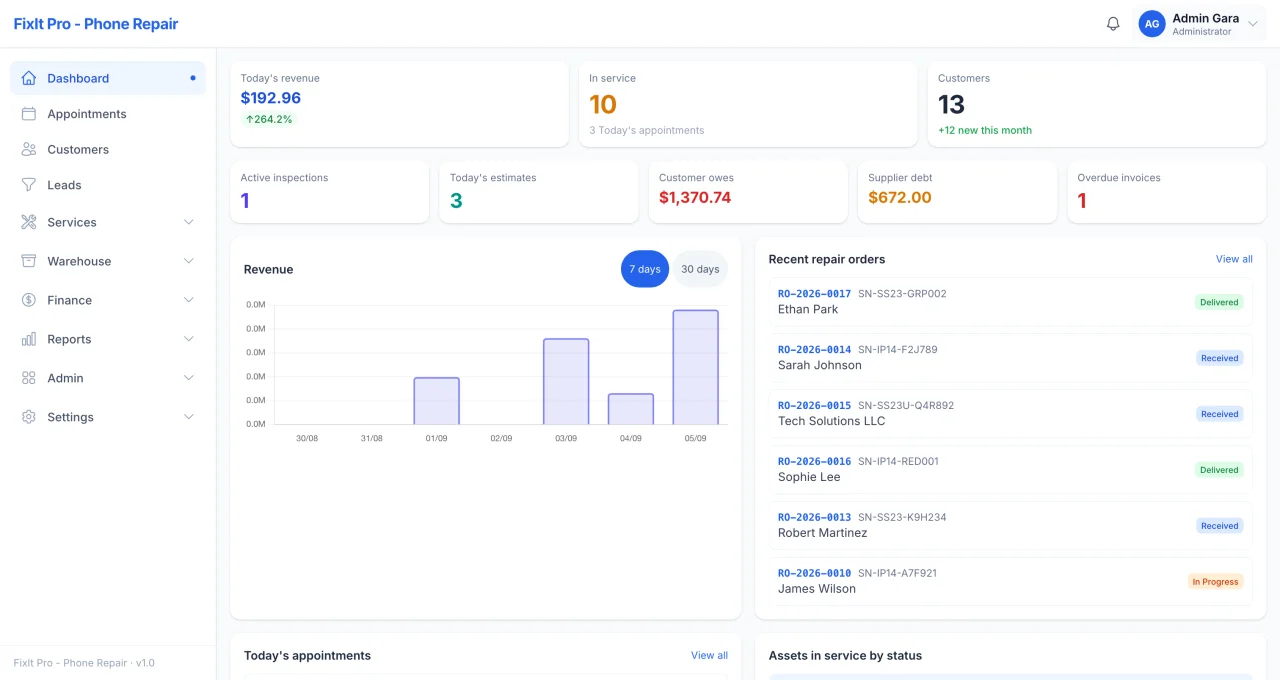View all recent repair orders
Viewport: 1280px width, 680px height.
coord(1234,259)
